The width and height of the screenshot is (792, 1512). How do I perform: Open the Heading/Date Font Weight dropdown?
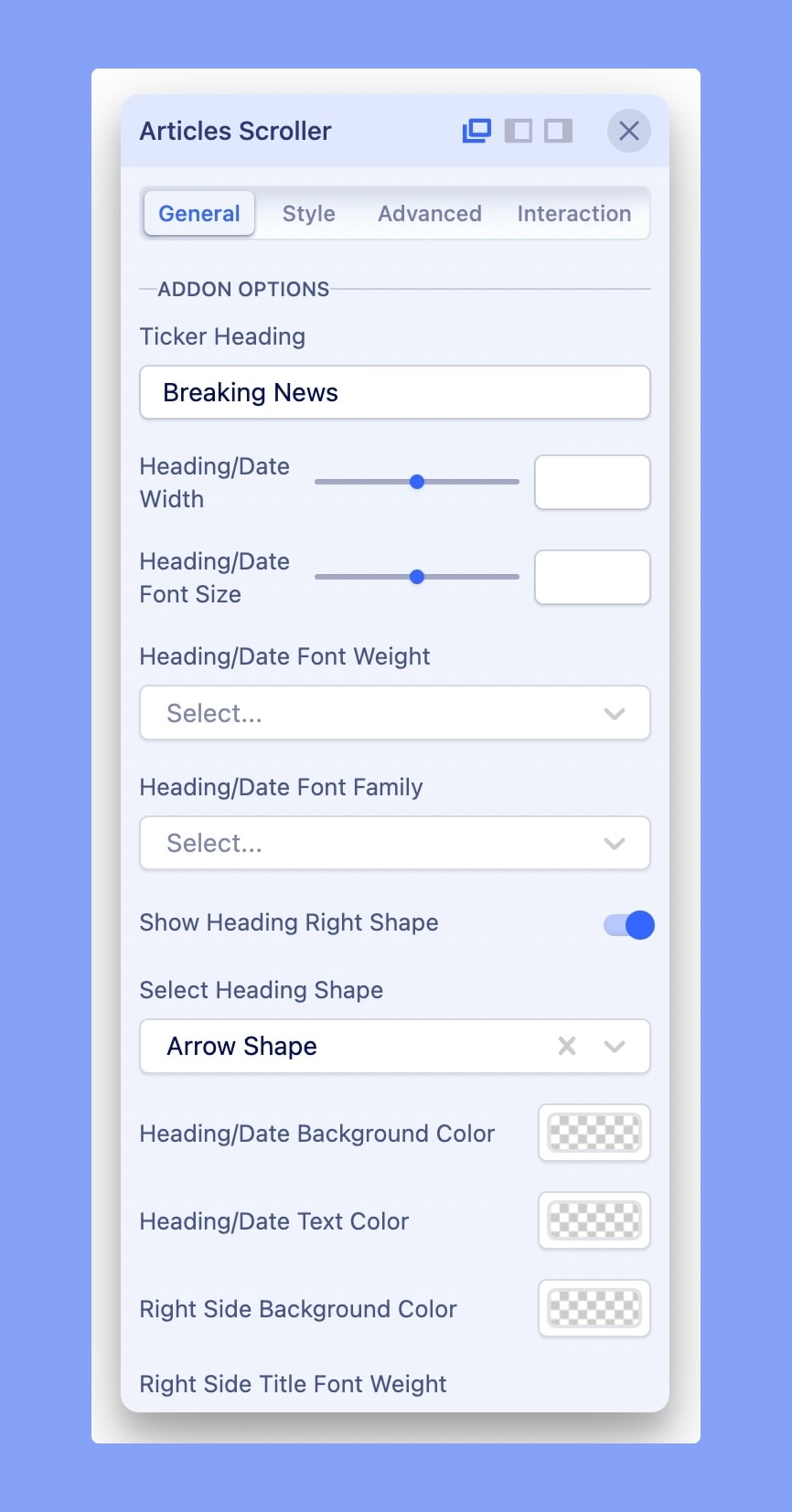[394, 713]
